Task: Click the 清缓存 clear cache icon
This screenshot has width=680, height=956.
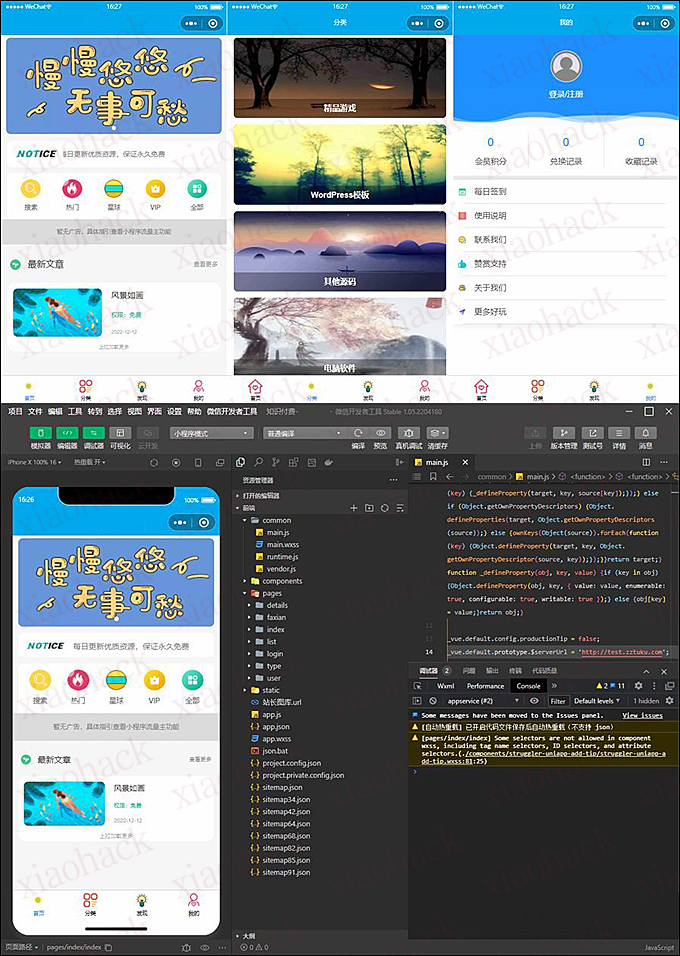Action: pyautogui.click(x=437, y=433)
